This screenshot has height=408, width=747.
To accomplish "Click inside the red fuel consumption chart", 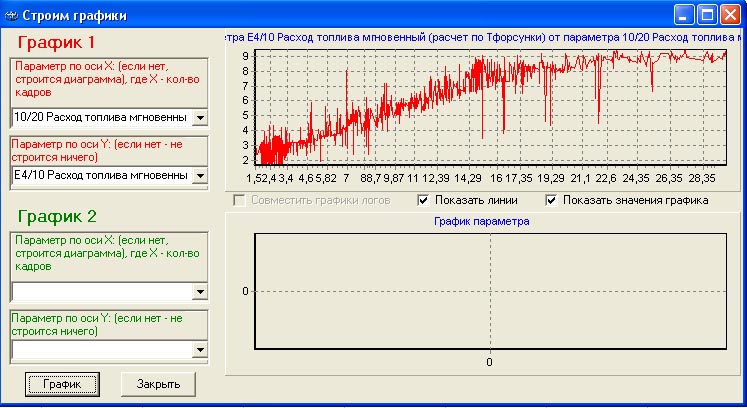I will pos(490,107).
